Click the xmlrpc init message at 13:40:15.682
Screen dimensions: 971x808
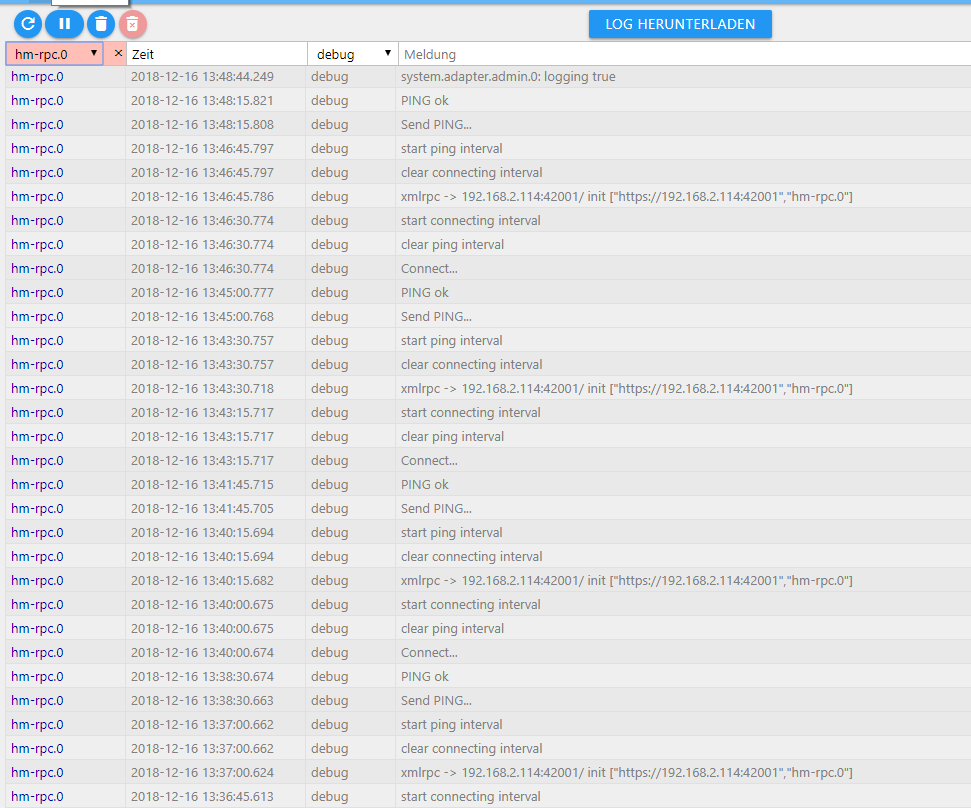pyautogui.click(x=627, y=580)
